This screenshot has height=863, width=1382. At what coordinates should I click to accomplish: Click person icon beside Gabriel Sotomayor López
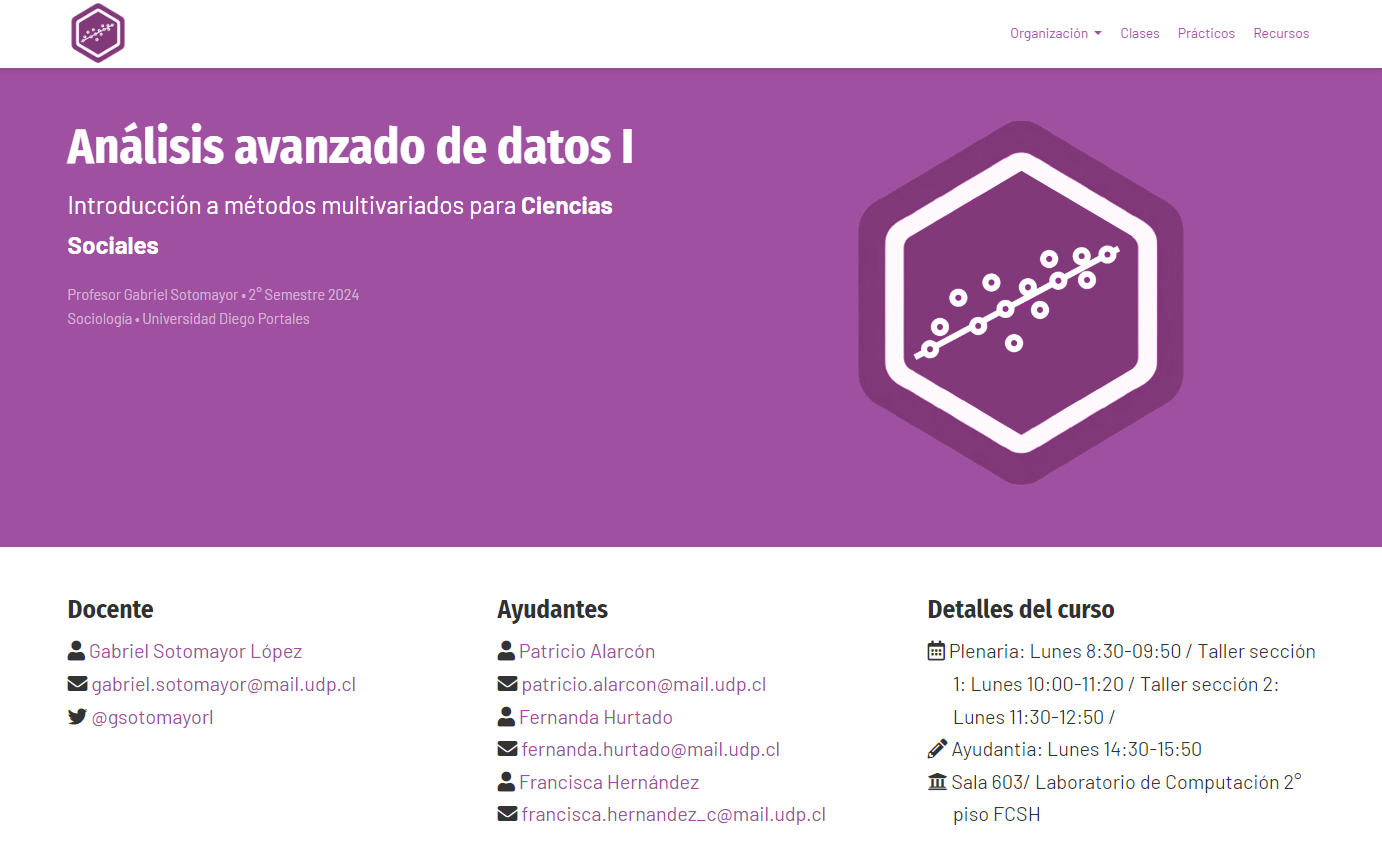tap(76, 651)
